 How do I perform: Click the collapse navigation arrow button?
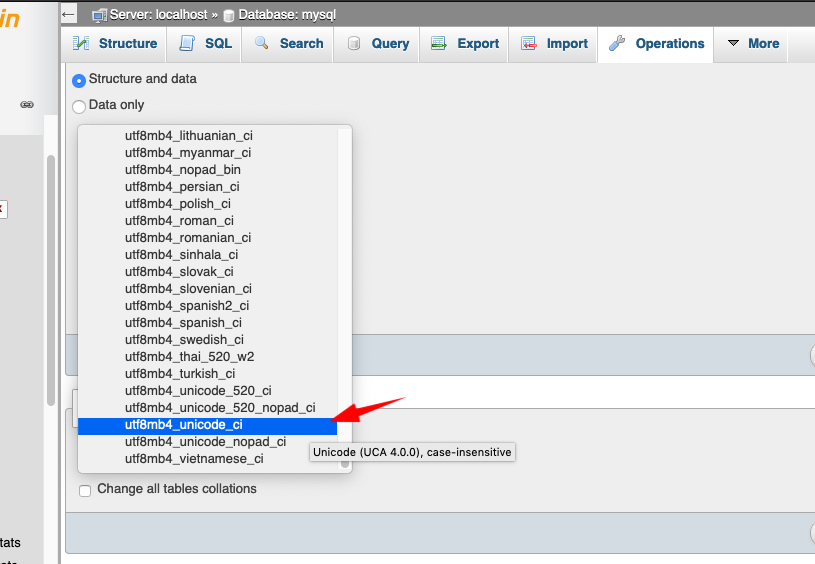pyautogui.click(x=69, y=14)
